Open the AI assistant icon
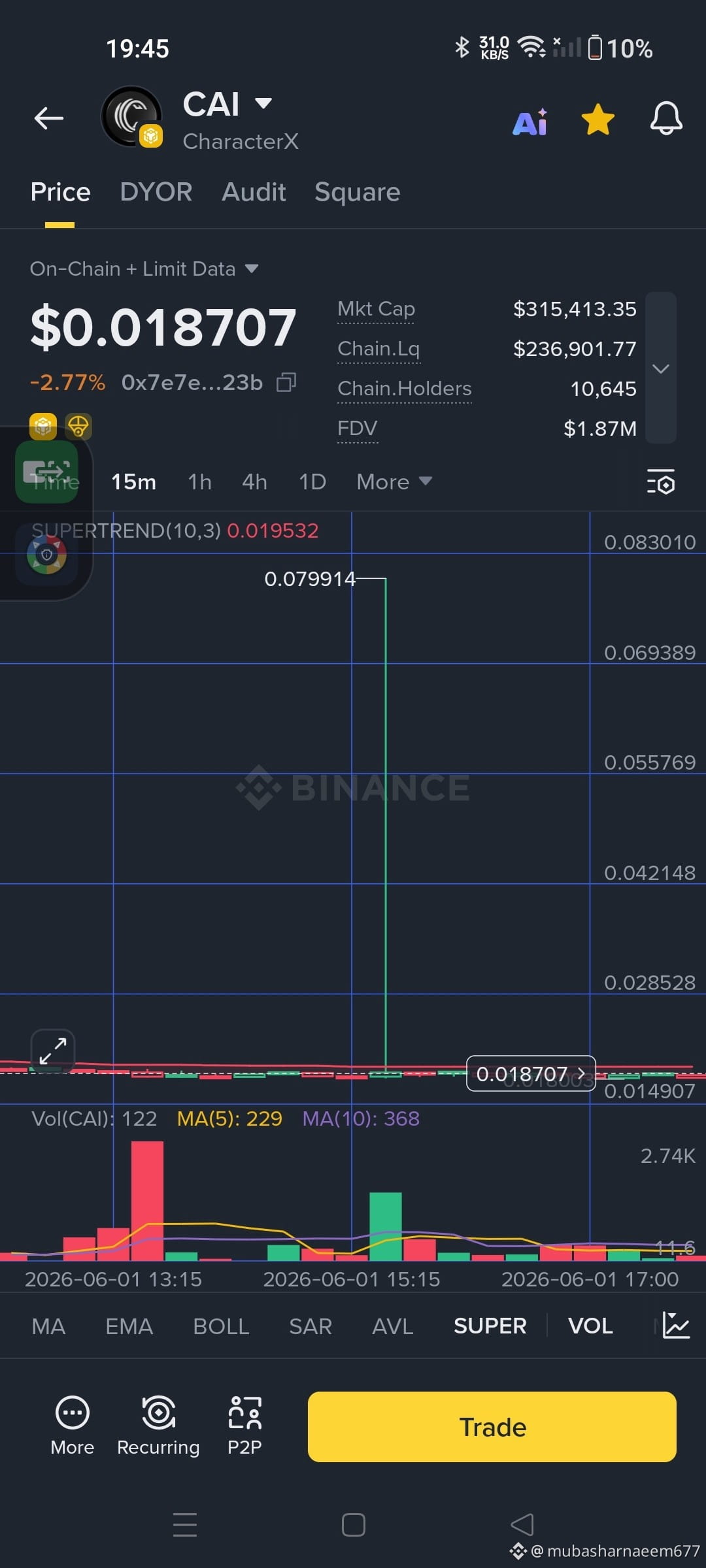 [x=530, y=122]
